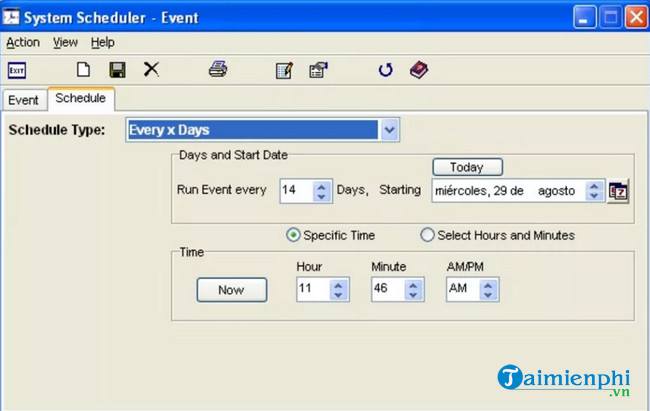
Task: Expand the Schedule Type dropdown arrow
Action: click(389, 130)
